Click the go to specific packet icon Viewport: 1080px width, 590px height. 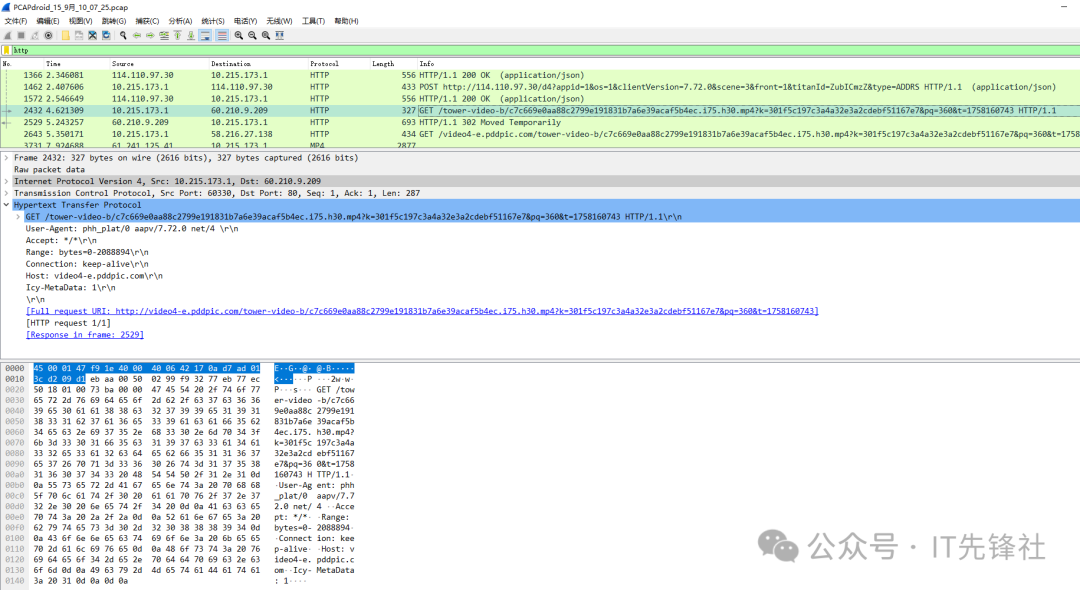click(x=164, y=35)
